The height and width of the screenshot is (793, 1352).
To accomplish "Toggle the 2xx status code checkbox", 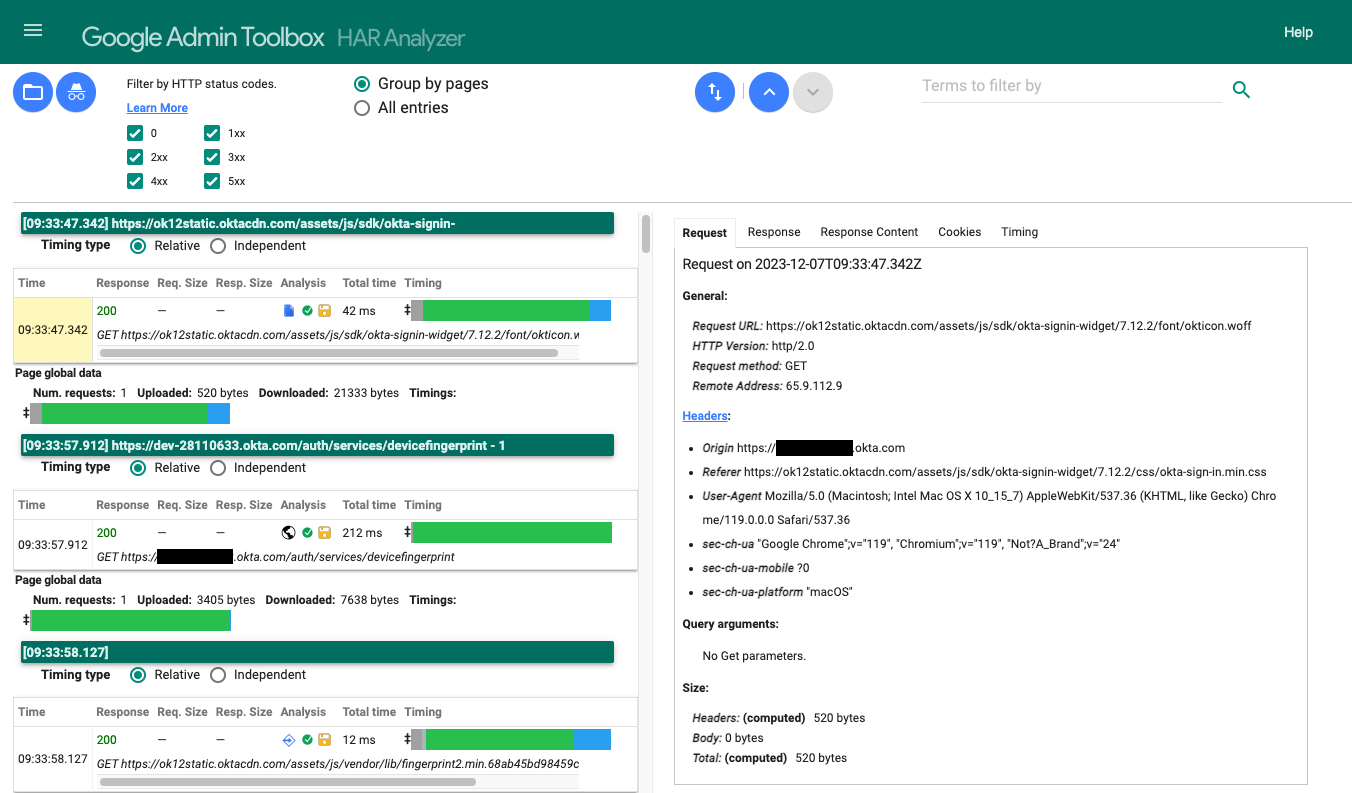I will point(135,157).
